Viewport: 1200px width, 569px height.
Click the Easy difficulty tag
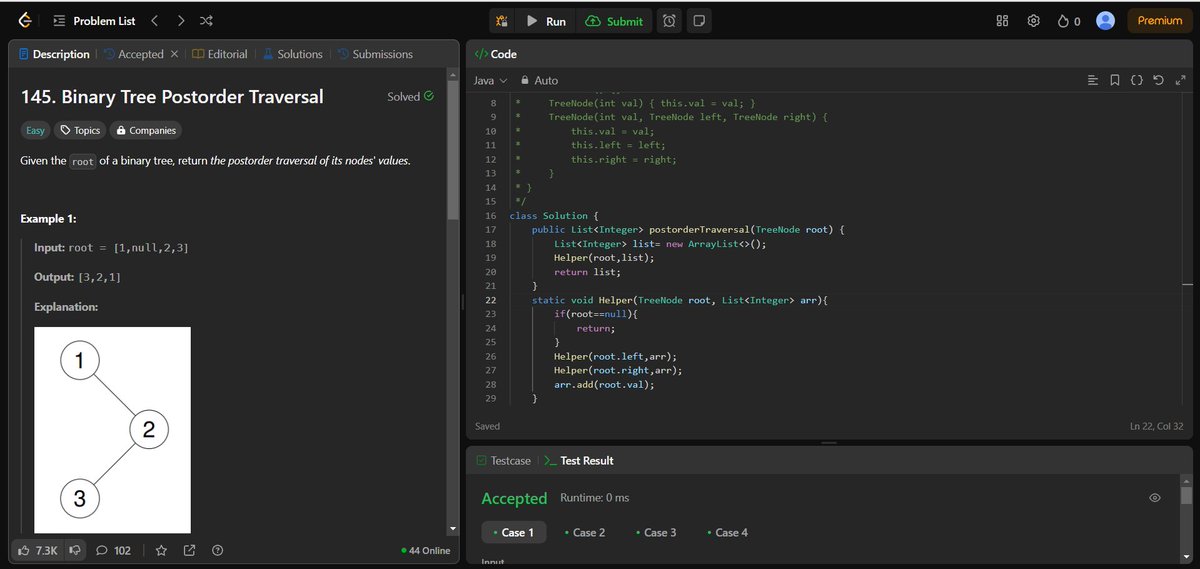(x=35, y=130)
